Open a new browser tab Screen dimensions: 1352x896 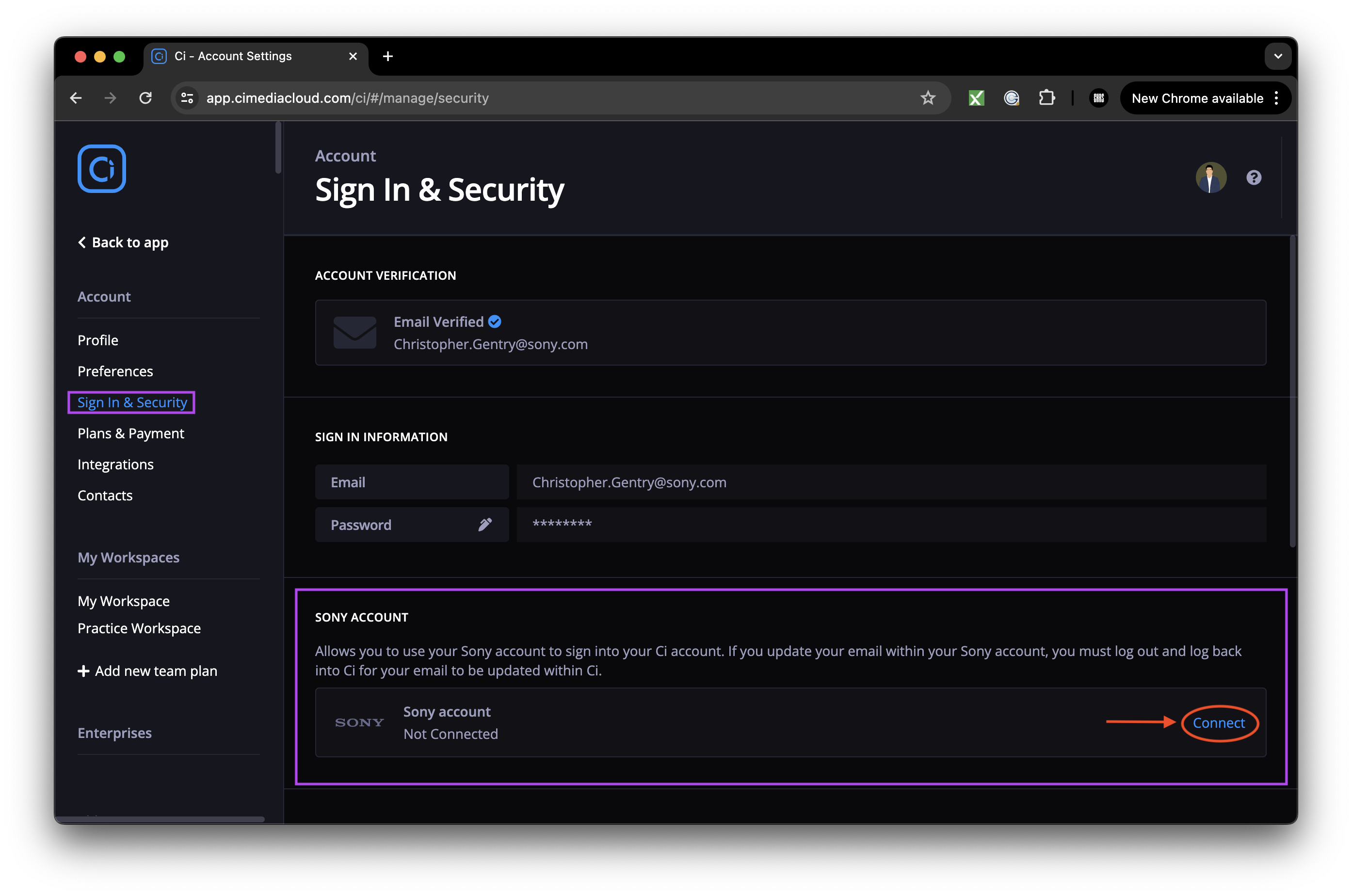[x=388, y=56]
